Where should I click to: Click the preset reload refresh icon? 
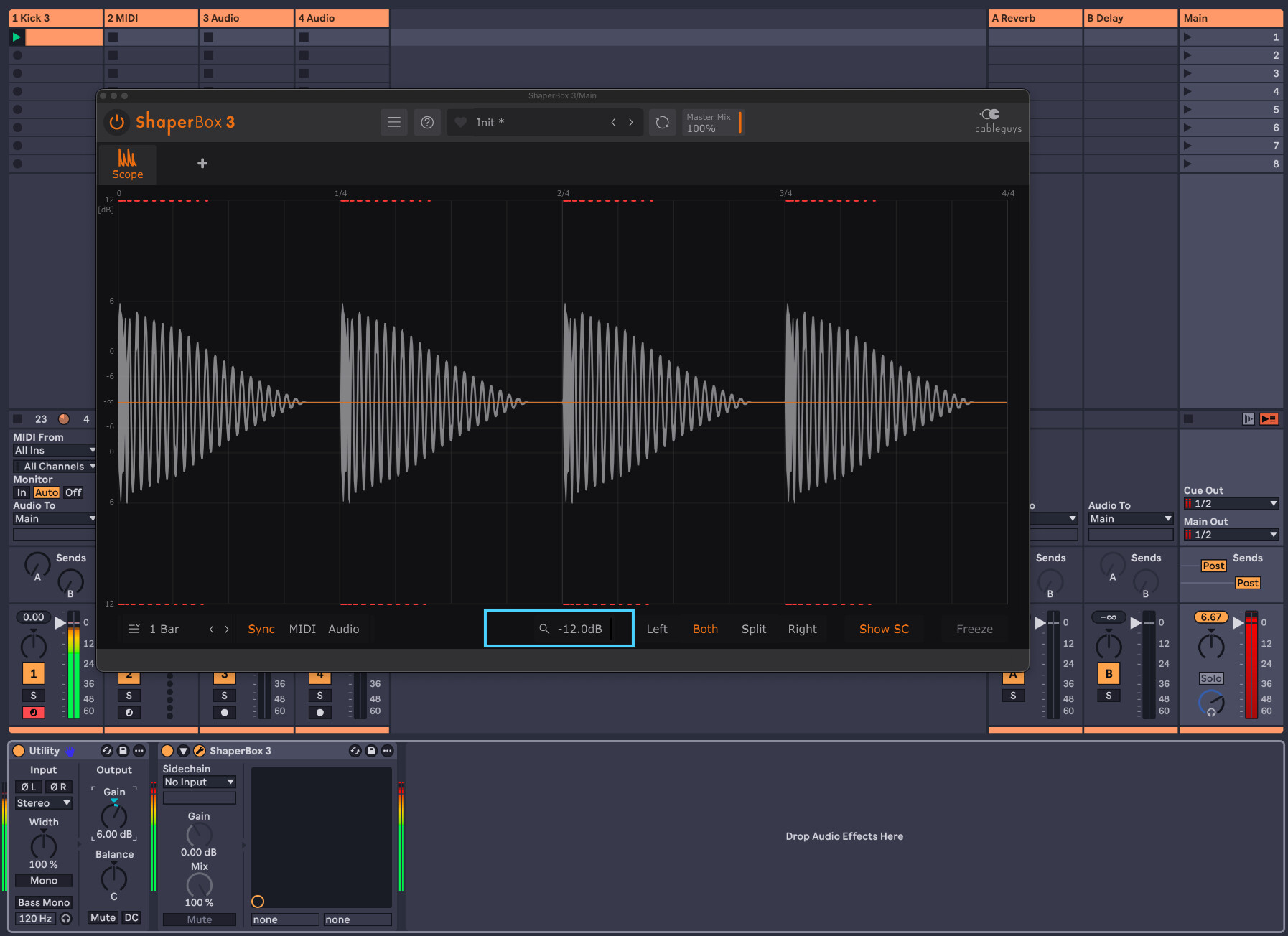[662, 123]
